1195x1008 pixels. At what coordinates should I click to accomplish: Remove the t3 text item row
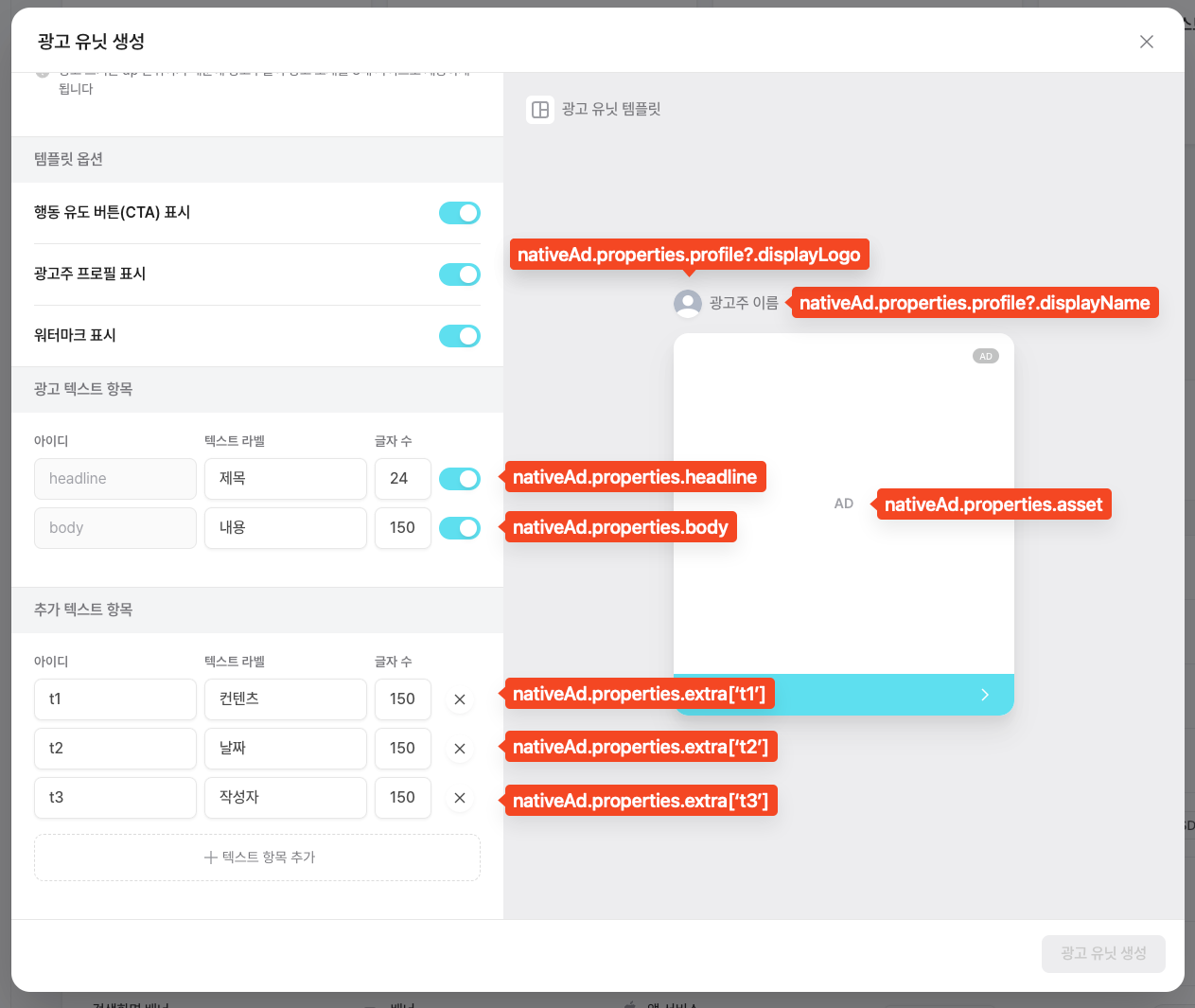point(460,798)
